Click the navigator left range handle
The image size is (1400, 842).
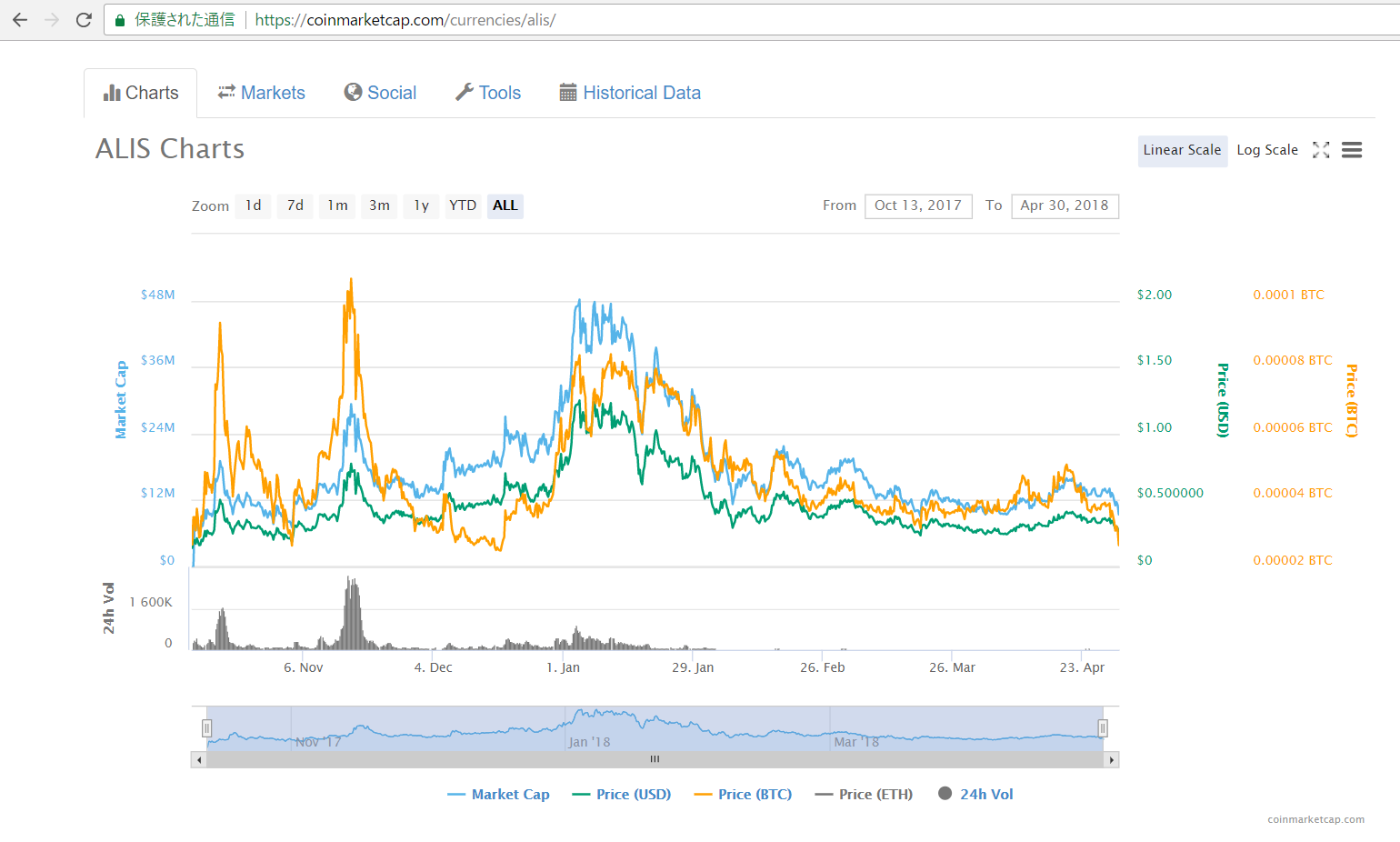207,727
